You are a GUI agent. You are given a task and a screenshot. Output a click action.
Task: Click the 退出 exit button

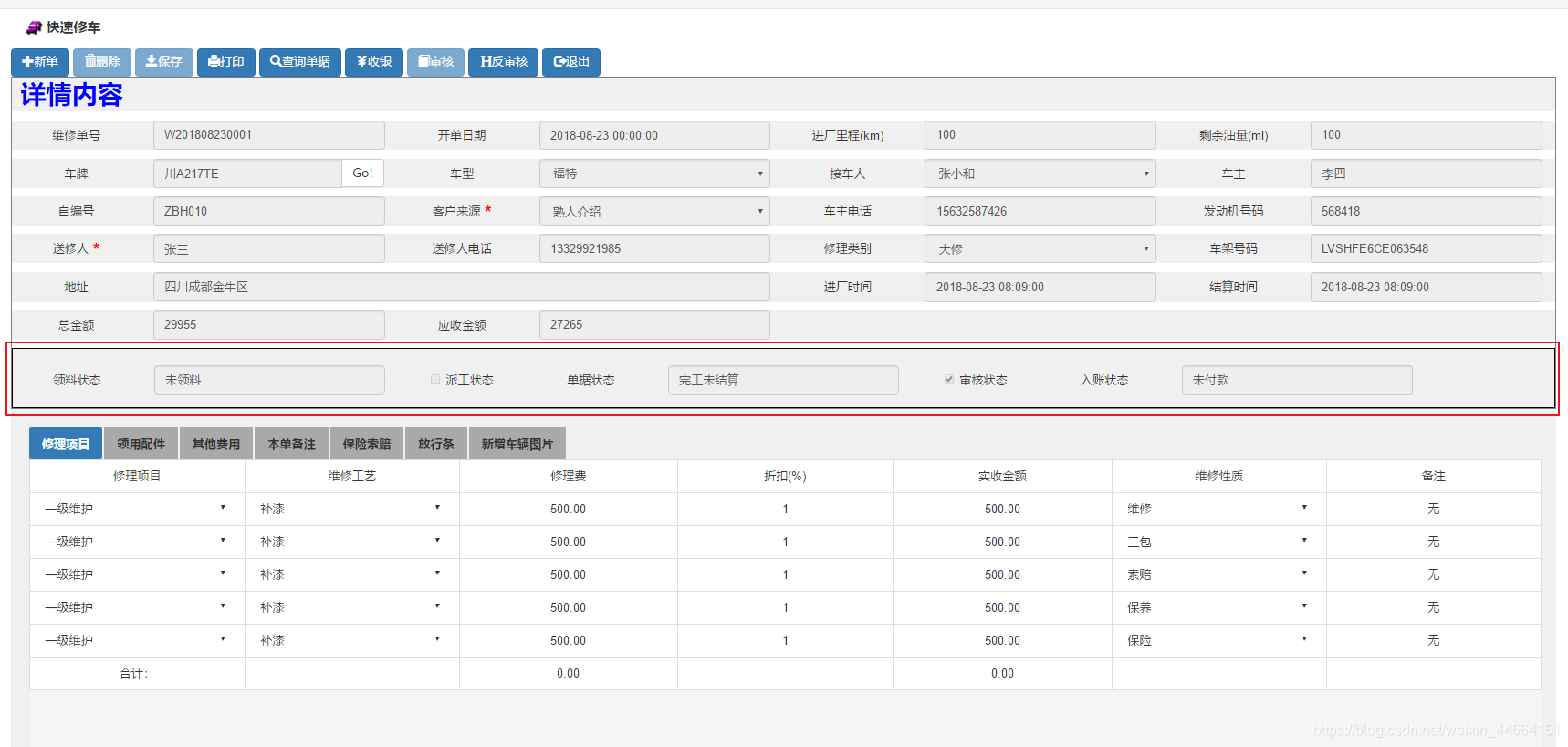click(x=571, y=62)
